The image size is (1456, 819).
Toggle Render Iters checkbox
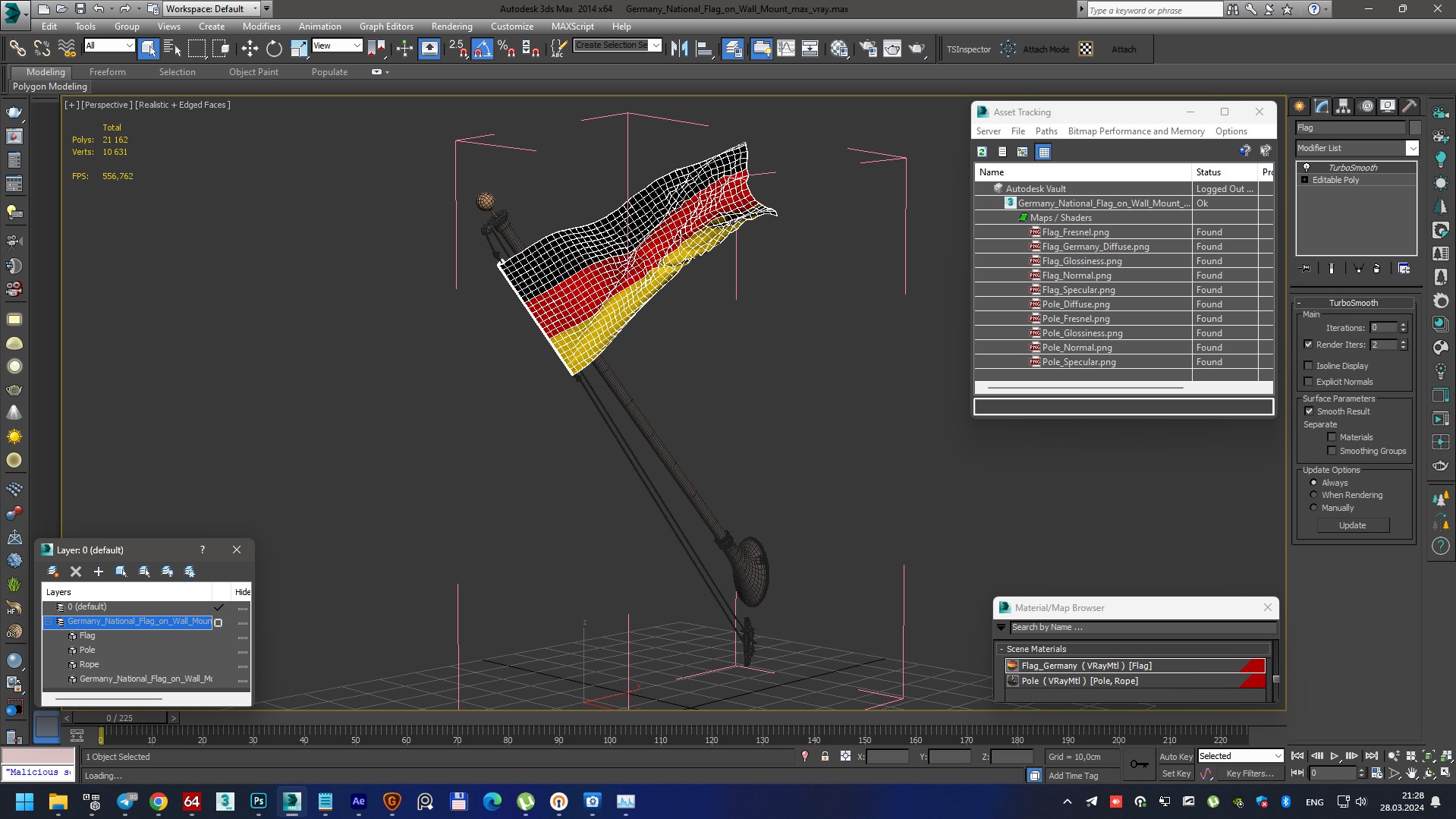tap(1308, 345)
